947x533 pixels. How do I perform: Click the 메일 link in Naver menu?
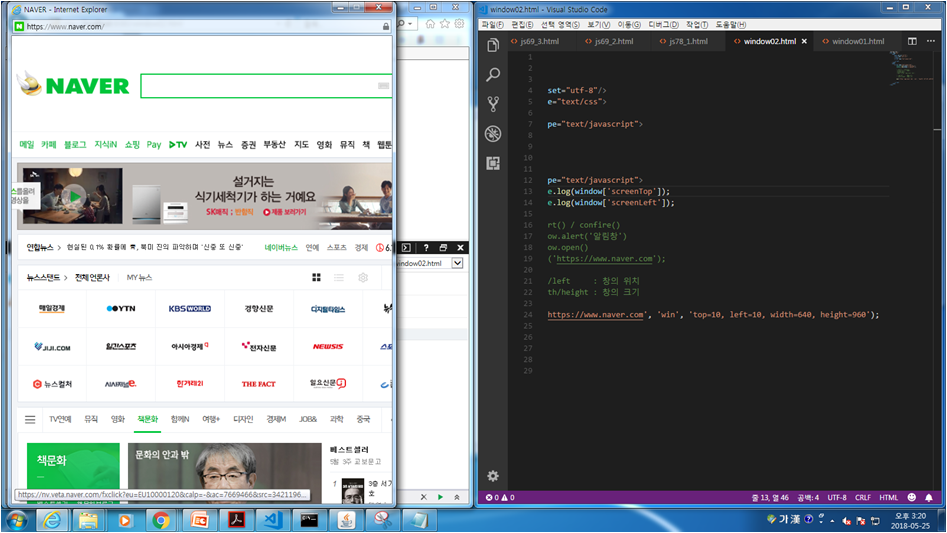click(x=27, y=144)
